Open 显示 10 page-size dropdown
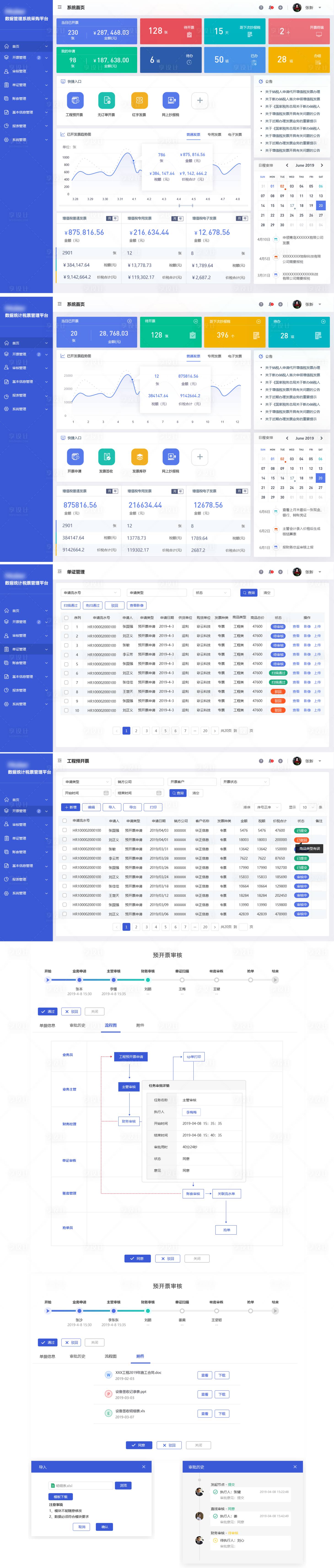Screen dimensions: 334x1568 [308, 807]
